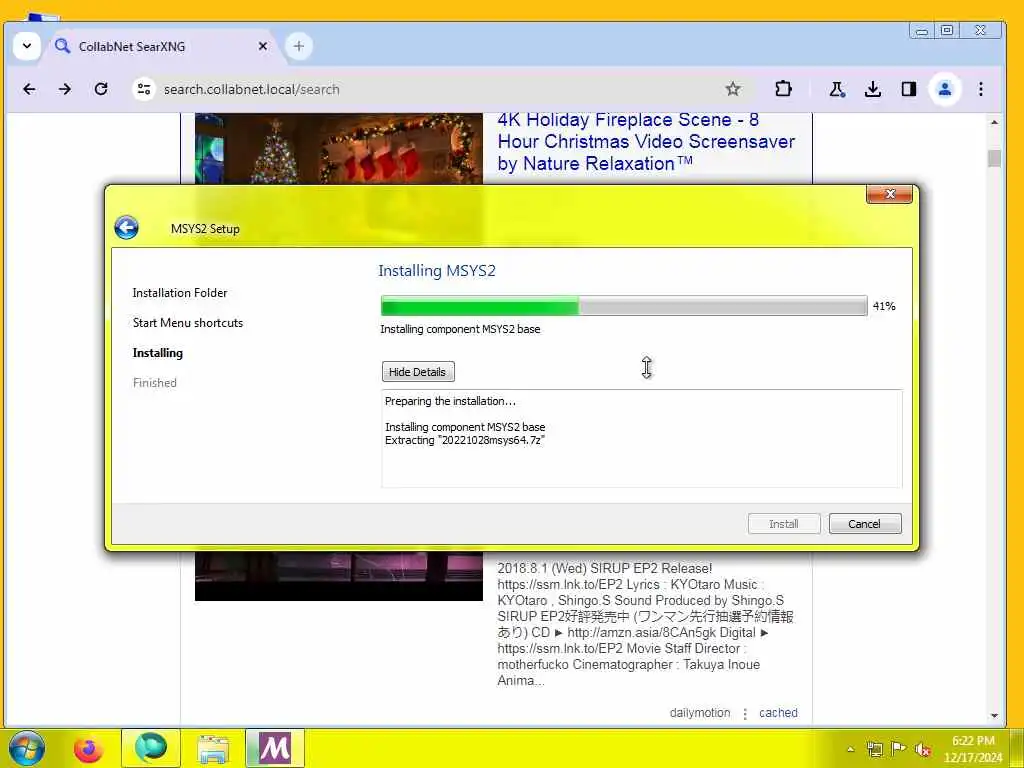Click Installing step in sidebar
1024x768 pixels.
click(157, 353)
